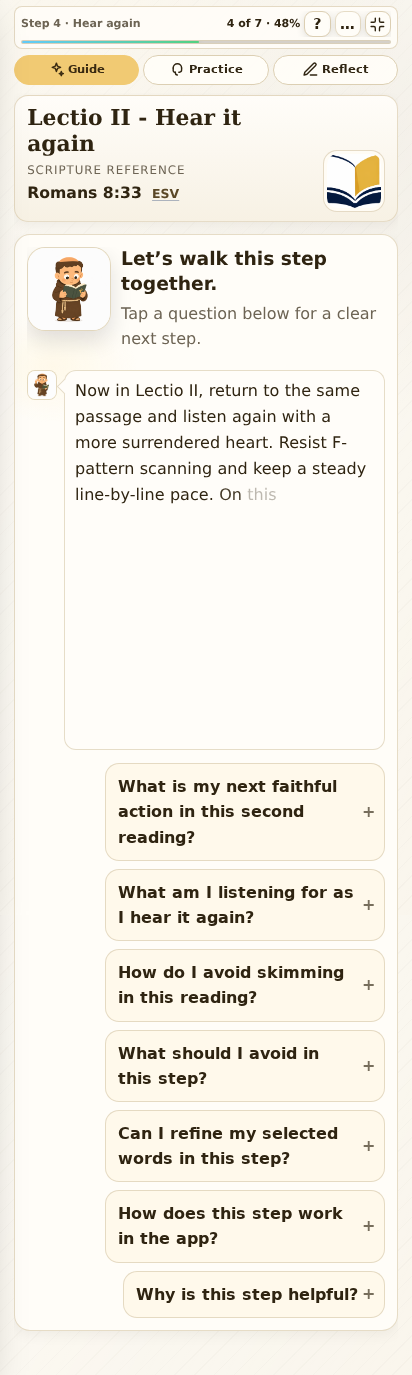Viewport: 412px width, 1375px height.
Task: Click the small monk avatar beside message
Action: (x=42, y=385)
